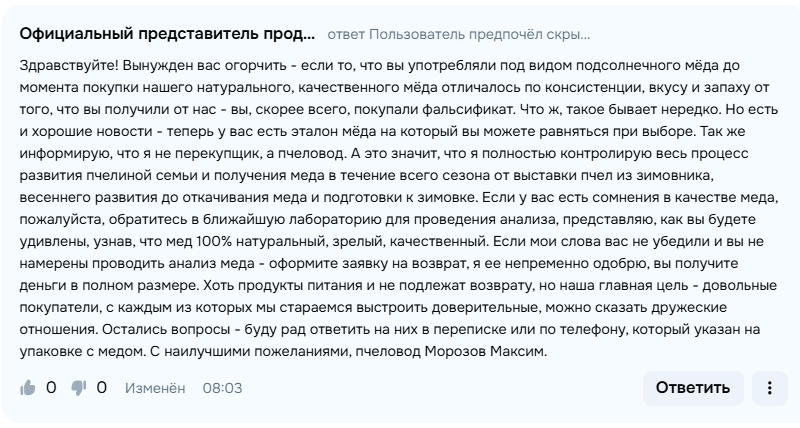Open the three-dot more options menu
Screen dimensions: 800x428
(768, 387)
